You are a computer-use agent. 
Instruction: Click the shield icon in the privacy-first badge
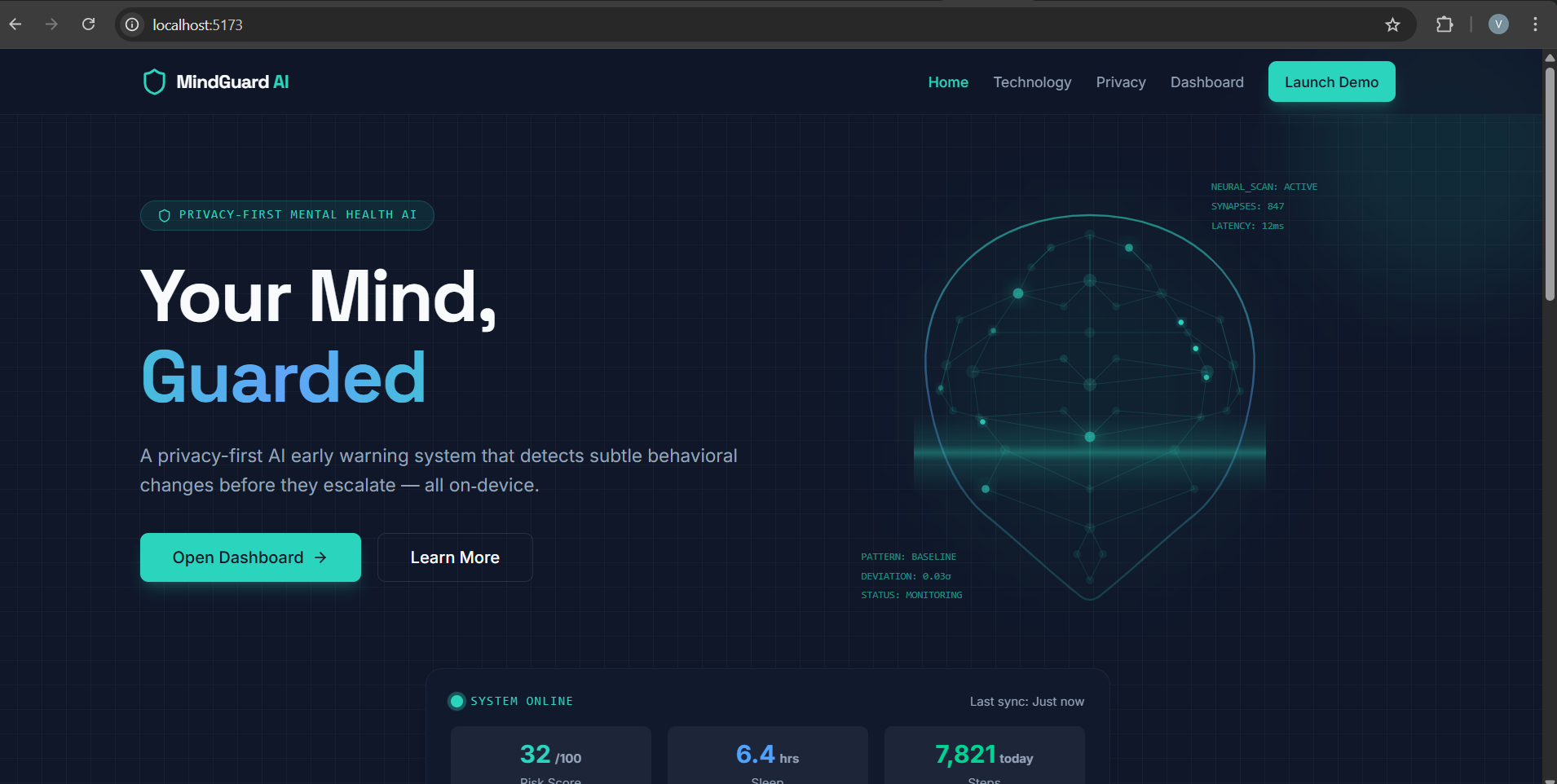164,215
